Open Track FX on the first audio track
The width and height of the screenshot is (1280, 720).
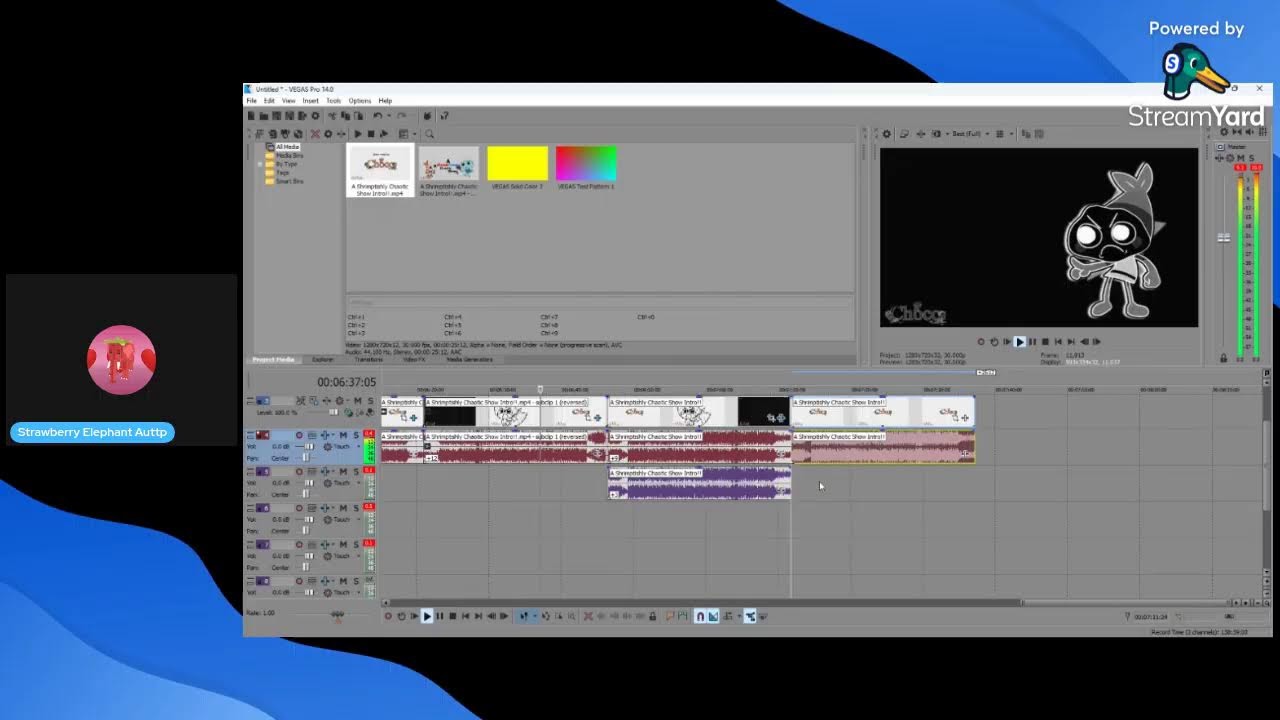[325, 435]
